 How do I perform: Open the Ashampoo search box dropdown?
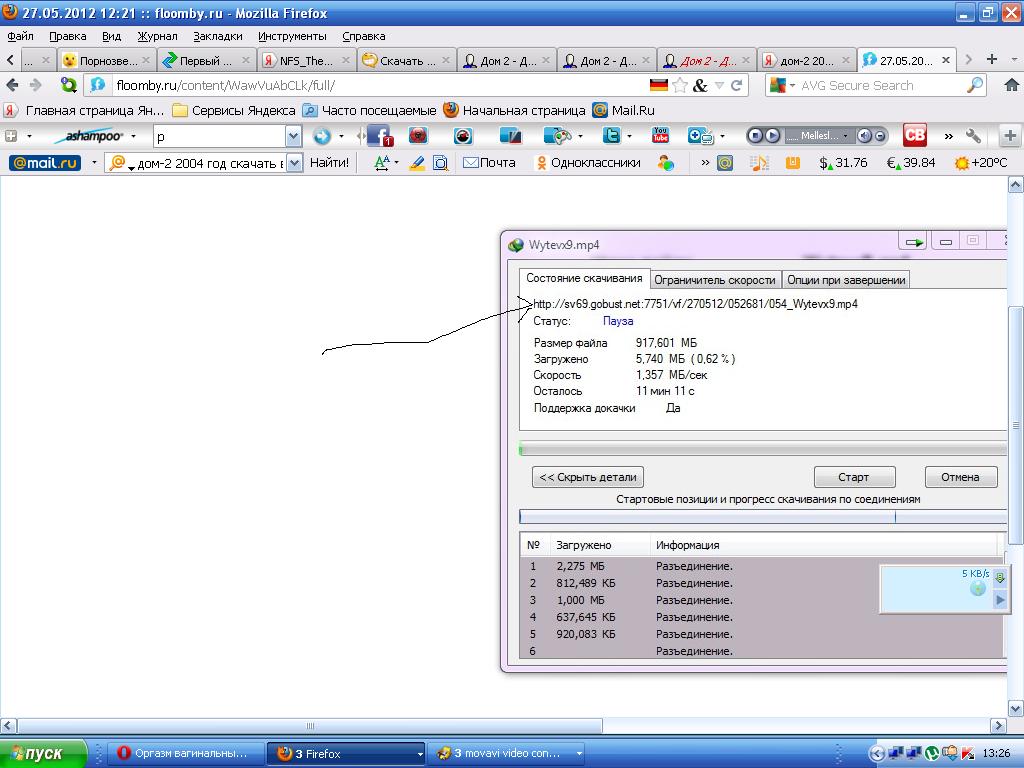[x=294, y=136]
